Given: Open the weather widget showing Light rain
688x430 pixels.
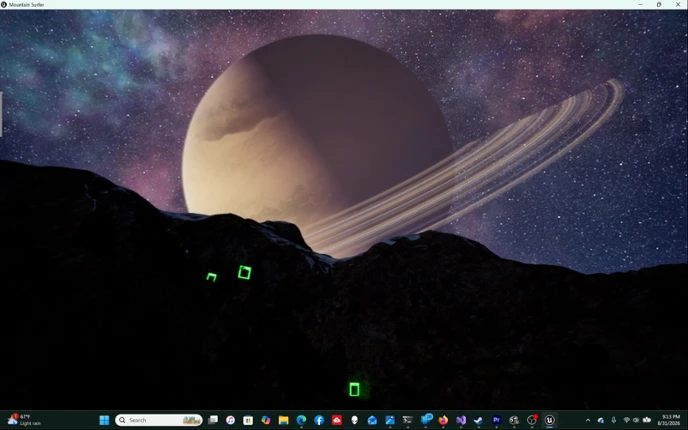Looking at the screenshot, I should click(25, 420).
